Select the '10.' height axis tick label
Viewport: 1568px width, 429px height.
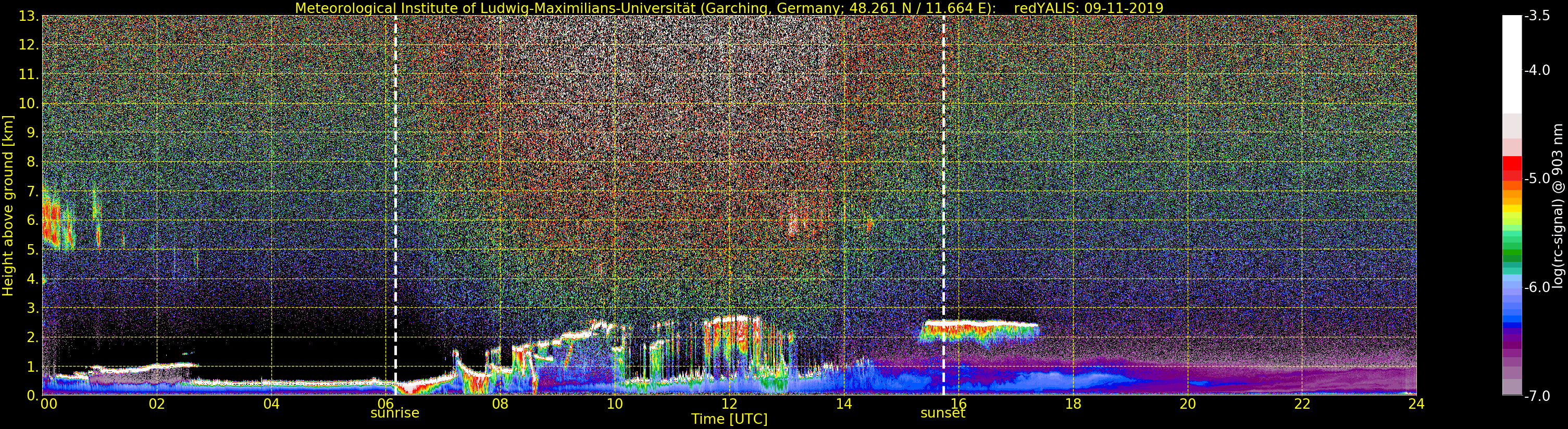point(29,104)
